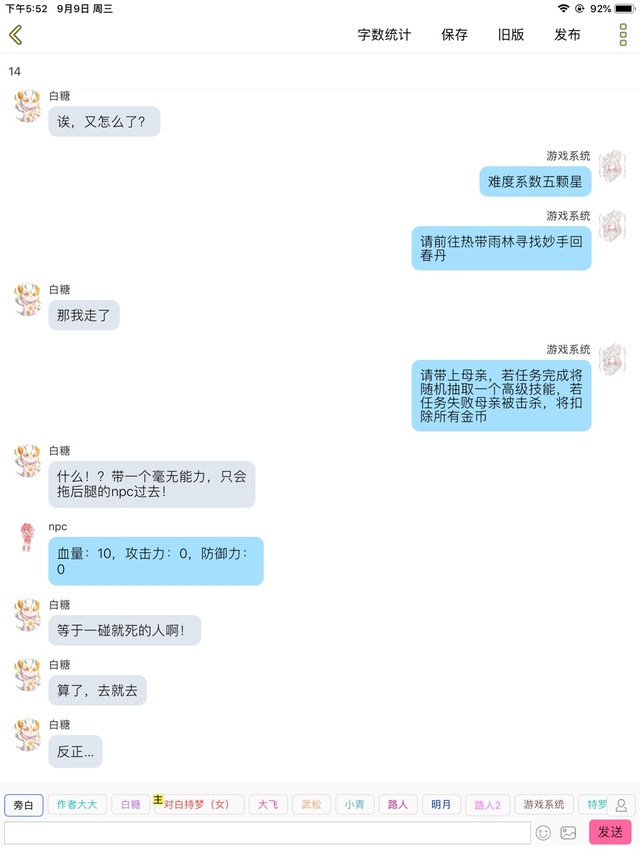Open 字数统计 word count
The image size is (640, 853).
click(384, 35)
